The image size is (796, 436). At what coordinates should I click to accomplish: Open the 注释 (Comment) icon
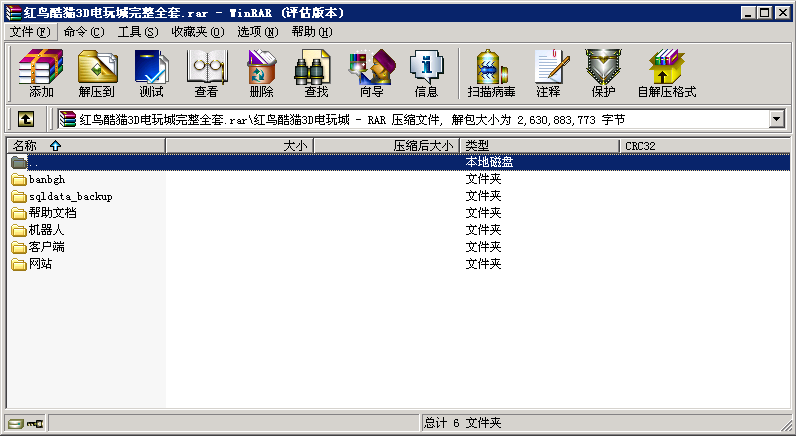click(x=548, y=73)
